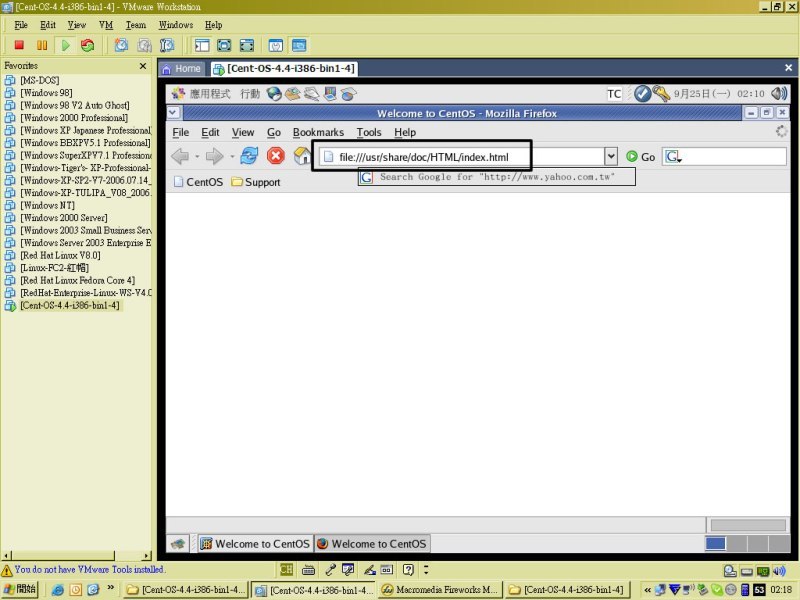Click Firefox Reload icon

click(x=249, y=156)
